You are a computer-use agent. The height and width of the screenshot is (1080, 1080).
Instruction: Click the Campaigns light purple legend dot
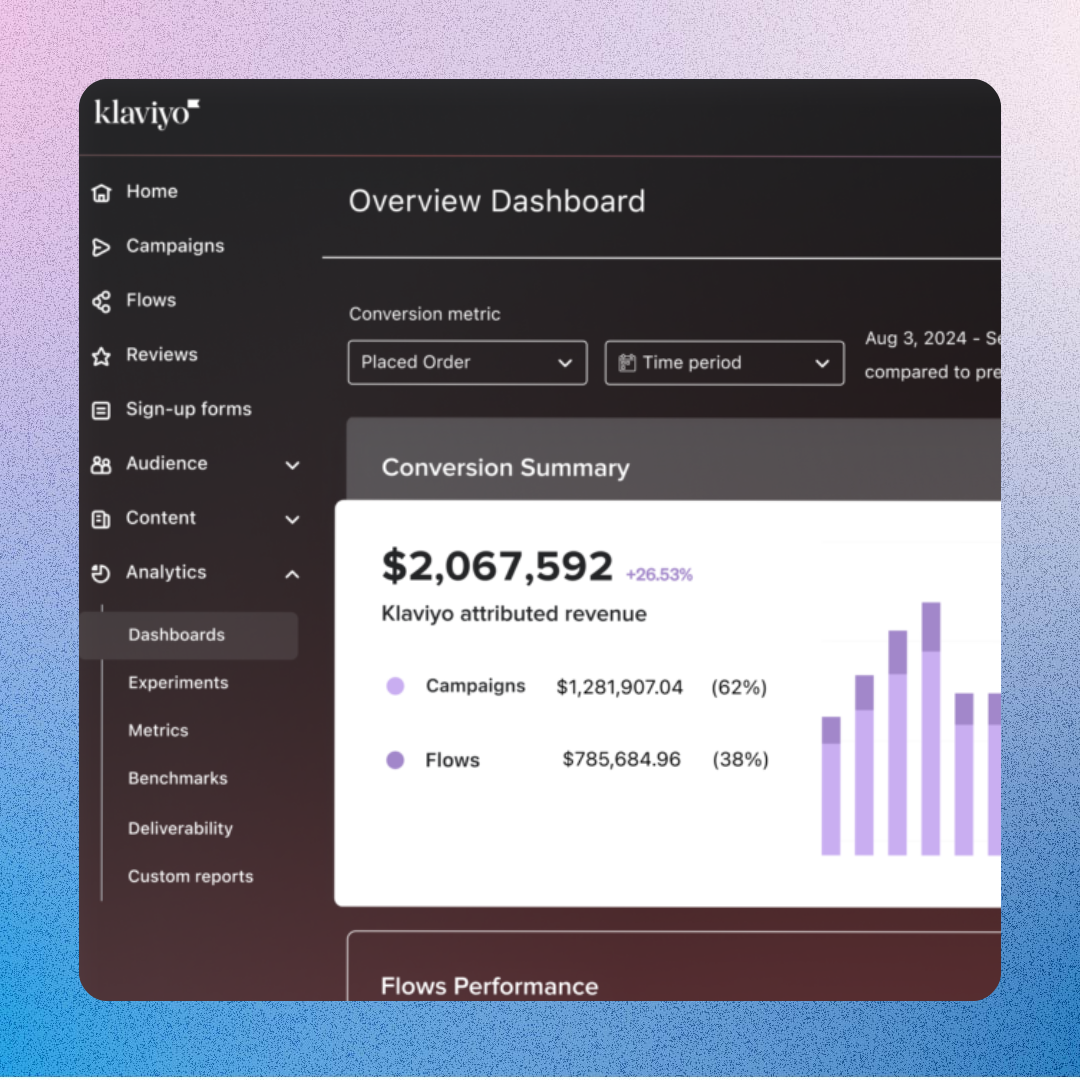(395, 687)
